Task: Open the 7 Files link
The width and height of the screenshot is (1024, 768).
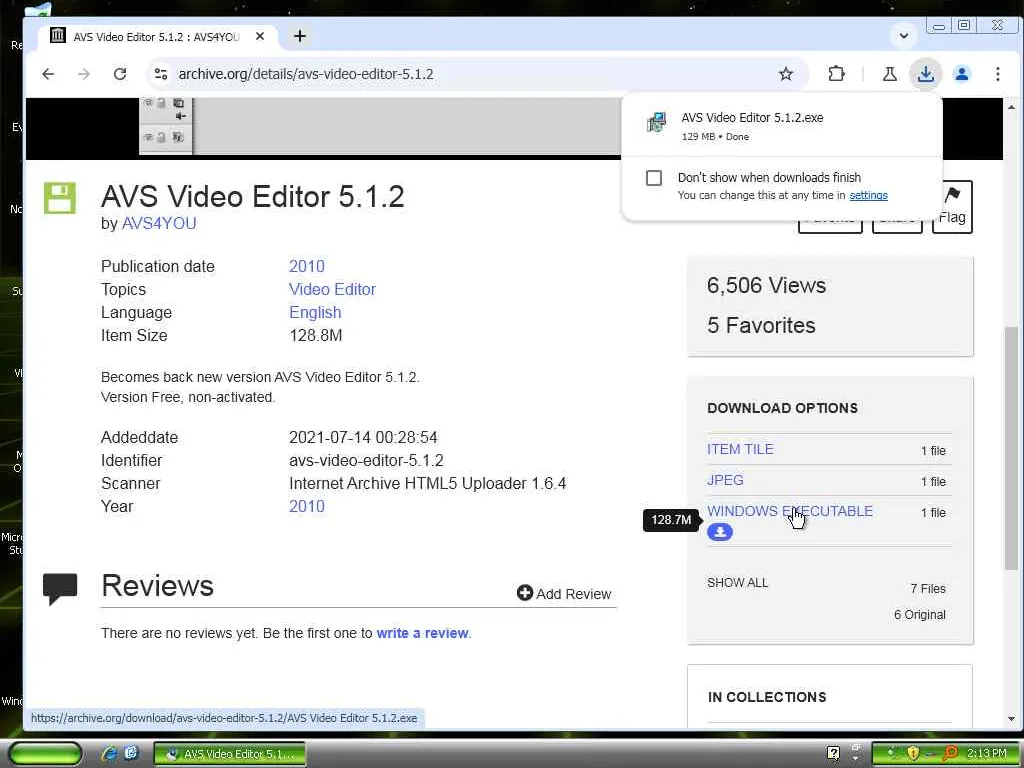Action: coord(927,588)
